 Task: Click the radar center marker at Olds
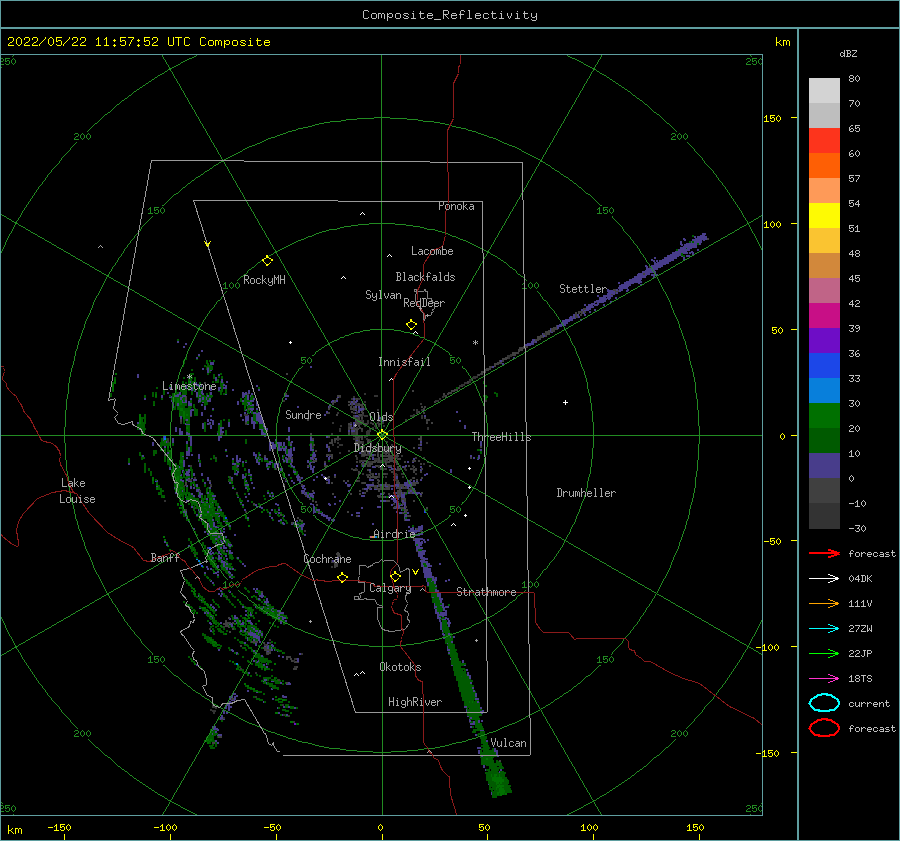382,435
